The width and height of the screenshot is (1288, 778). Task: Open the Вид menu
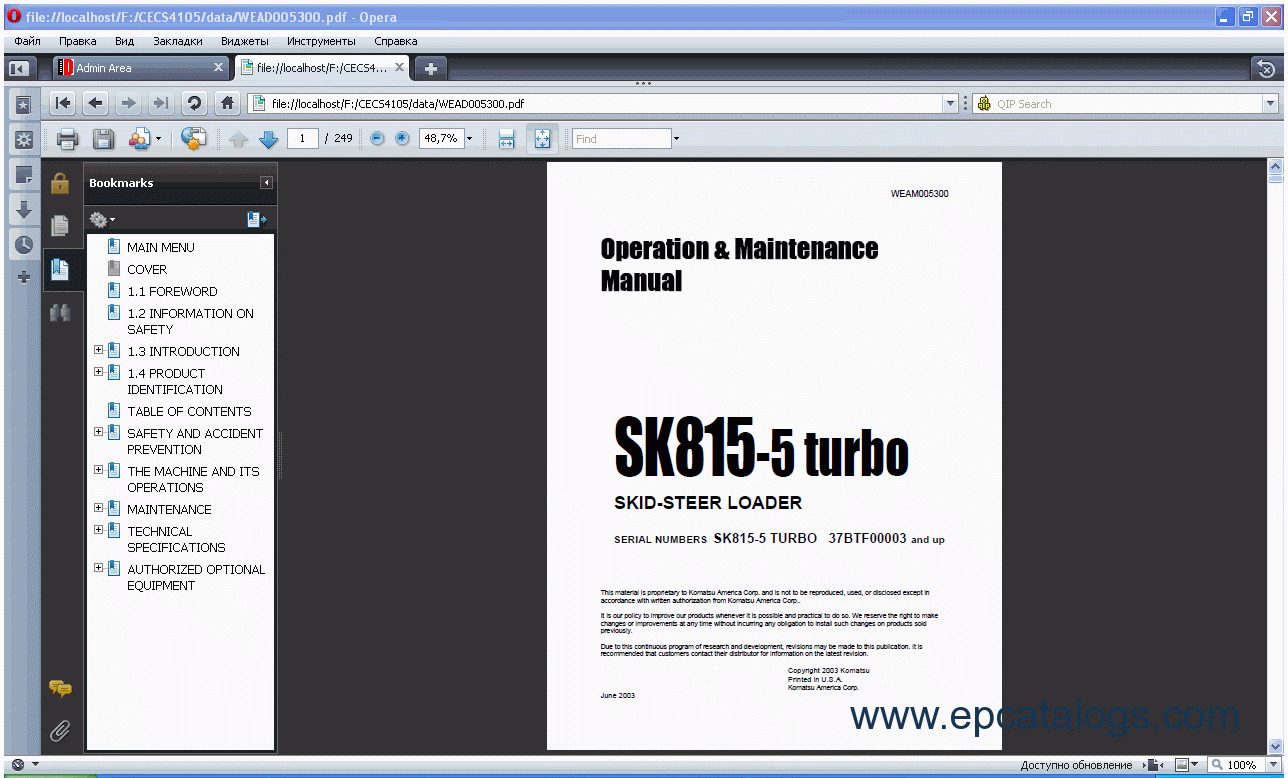pos(125,41)
